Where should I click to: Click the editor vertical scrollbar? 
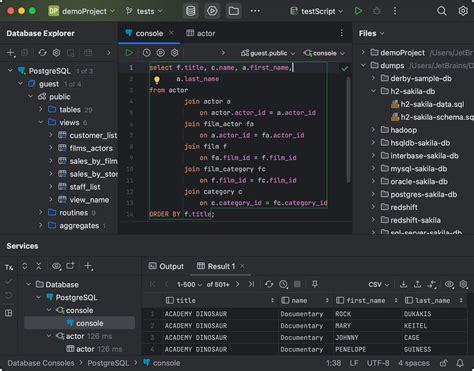tap(348, 130)
